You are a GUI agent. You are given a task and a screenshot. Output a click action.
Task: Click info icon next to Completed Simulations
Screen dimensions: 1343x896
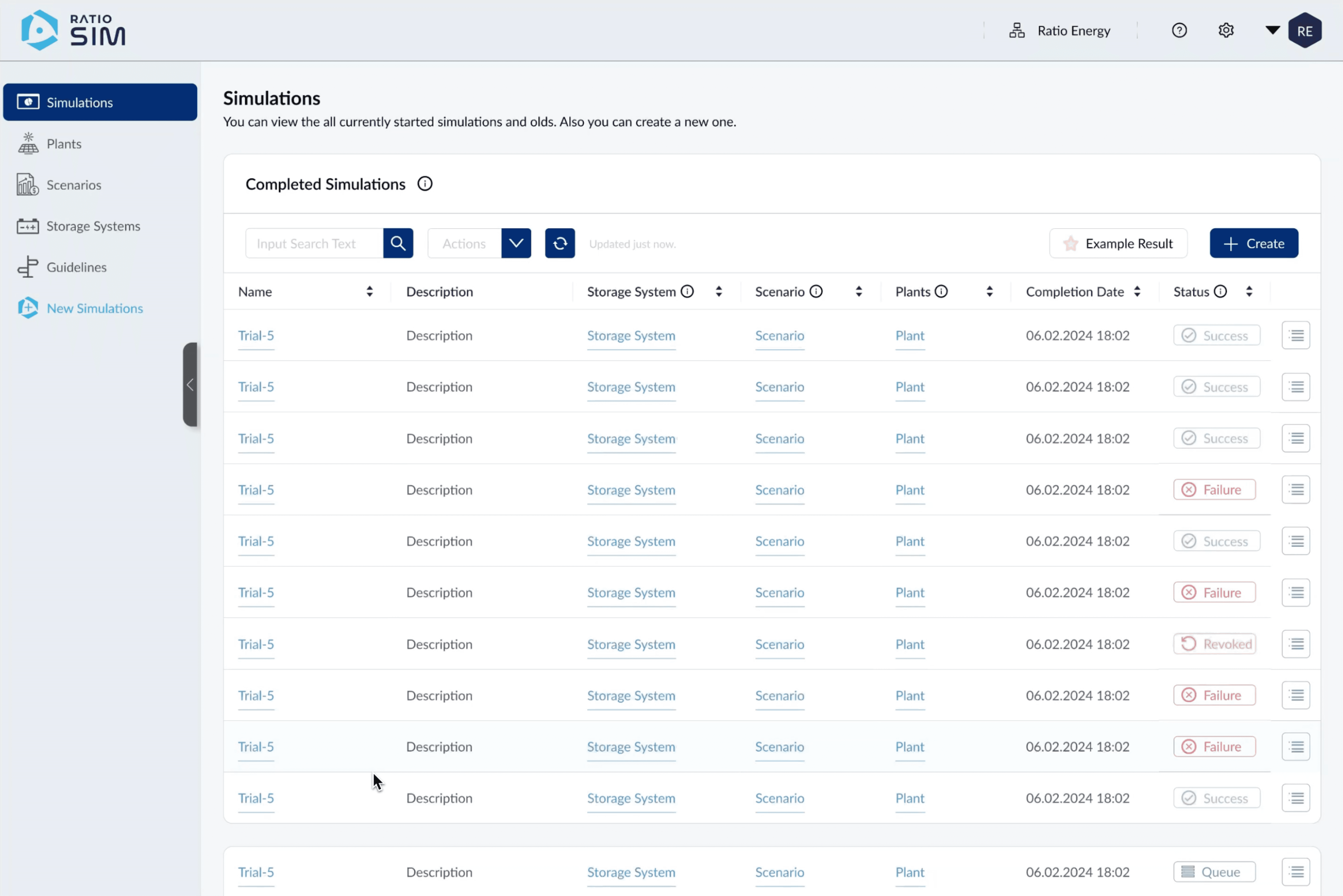click(424, 184)
